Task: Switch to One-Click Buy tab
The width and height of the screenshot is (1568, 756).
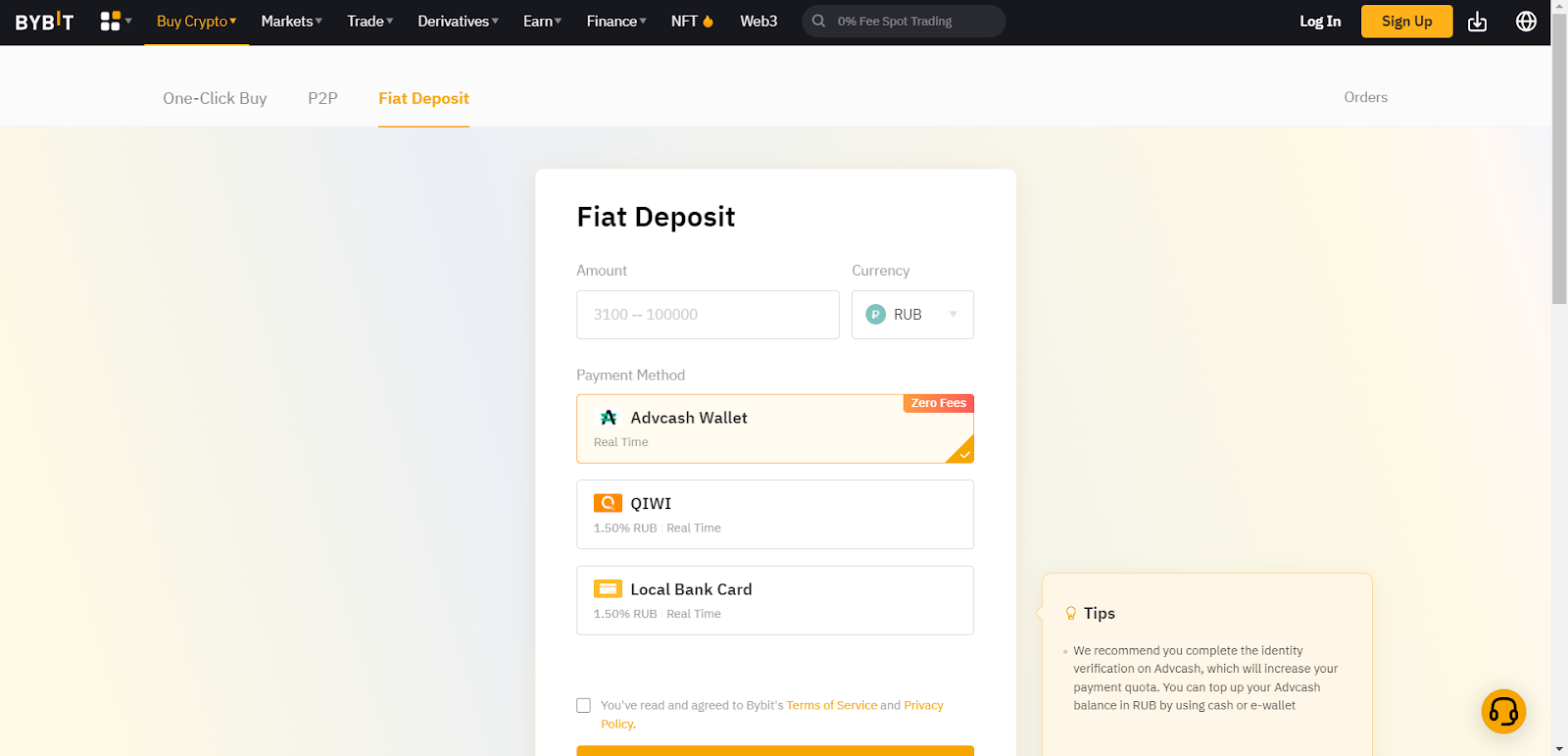Action: (215, 98)
